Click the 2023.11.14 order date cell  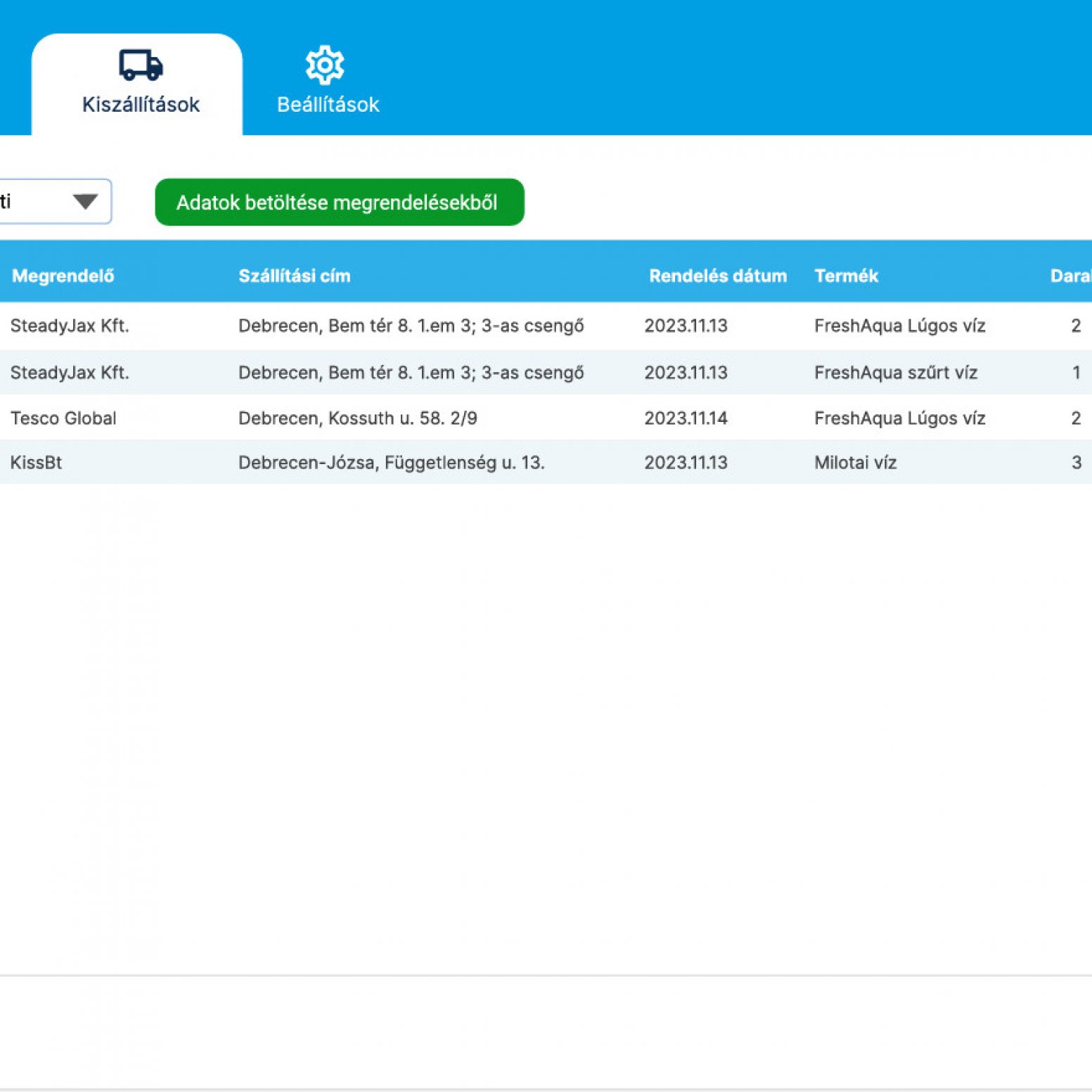(x=686, y=418)
